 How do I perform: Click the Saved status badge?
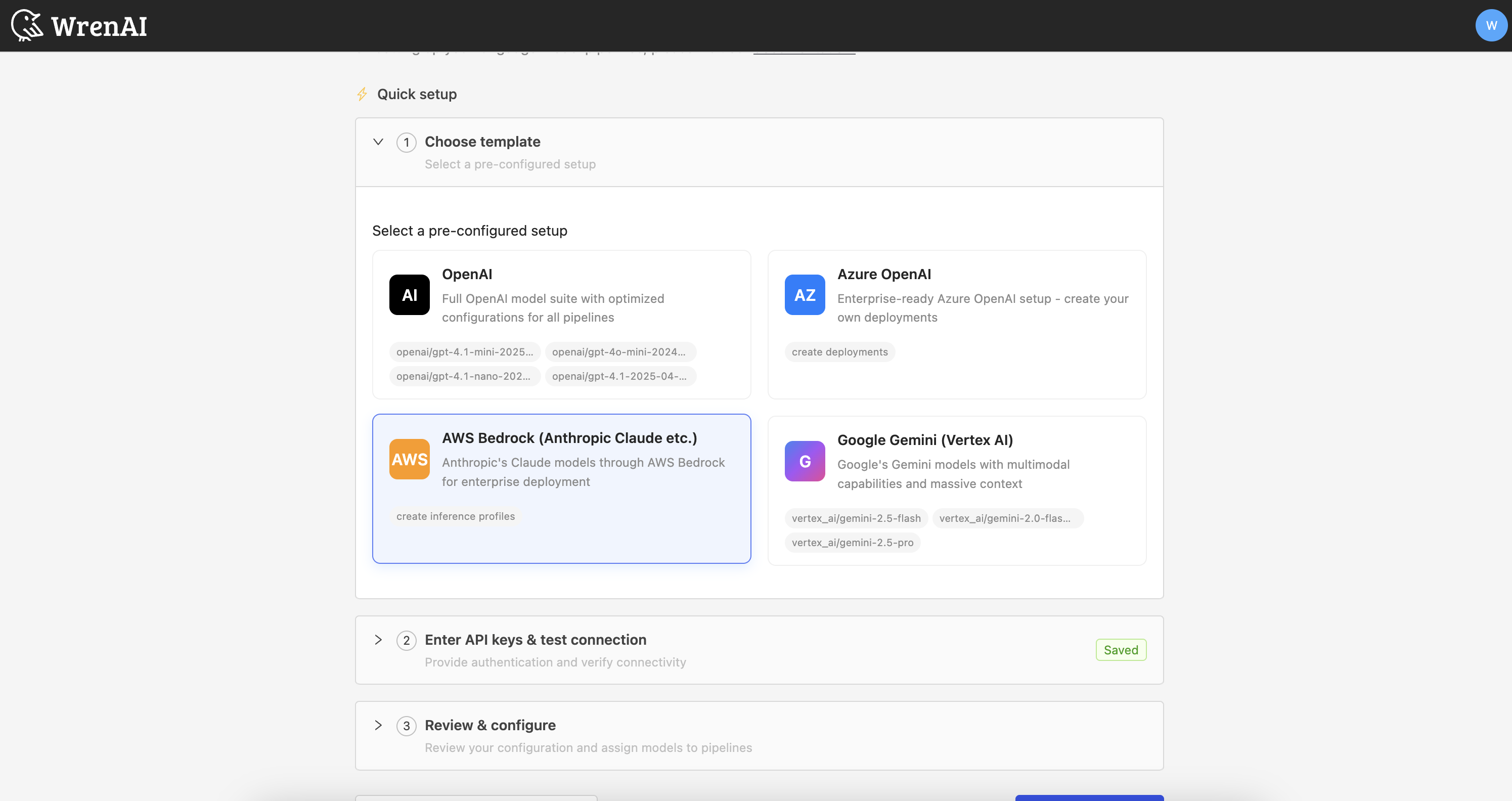coord(1121,649)
